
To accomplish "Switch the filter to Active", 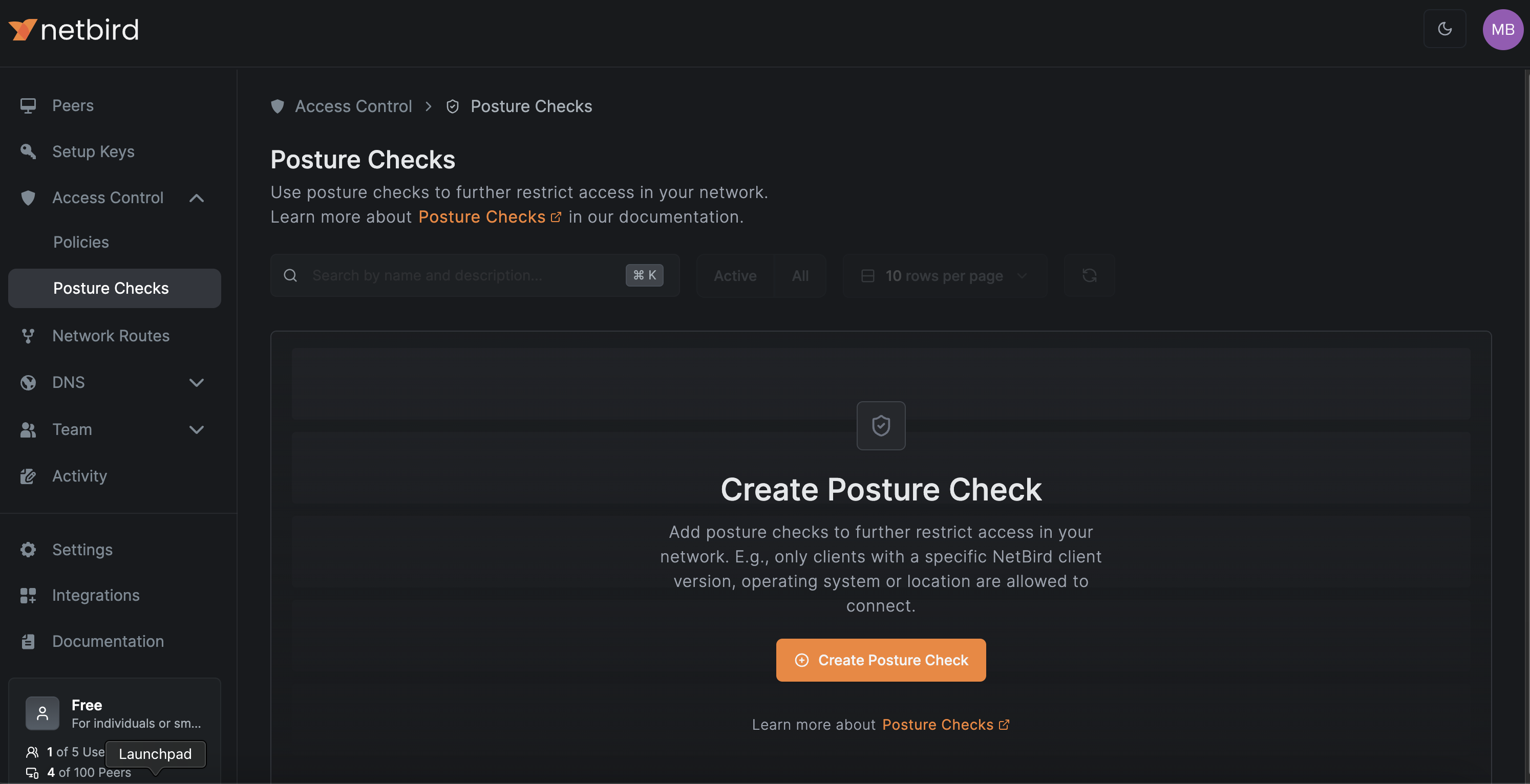I will (735, 275).
